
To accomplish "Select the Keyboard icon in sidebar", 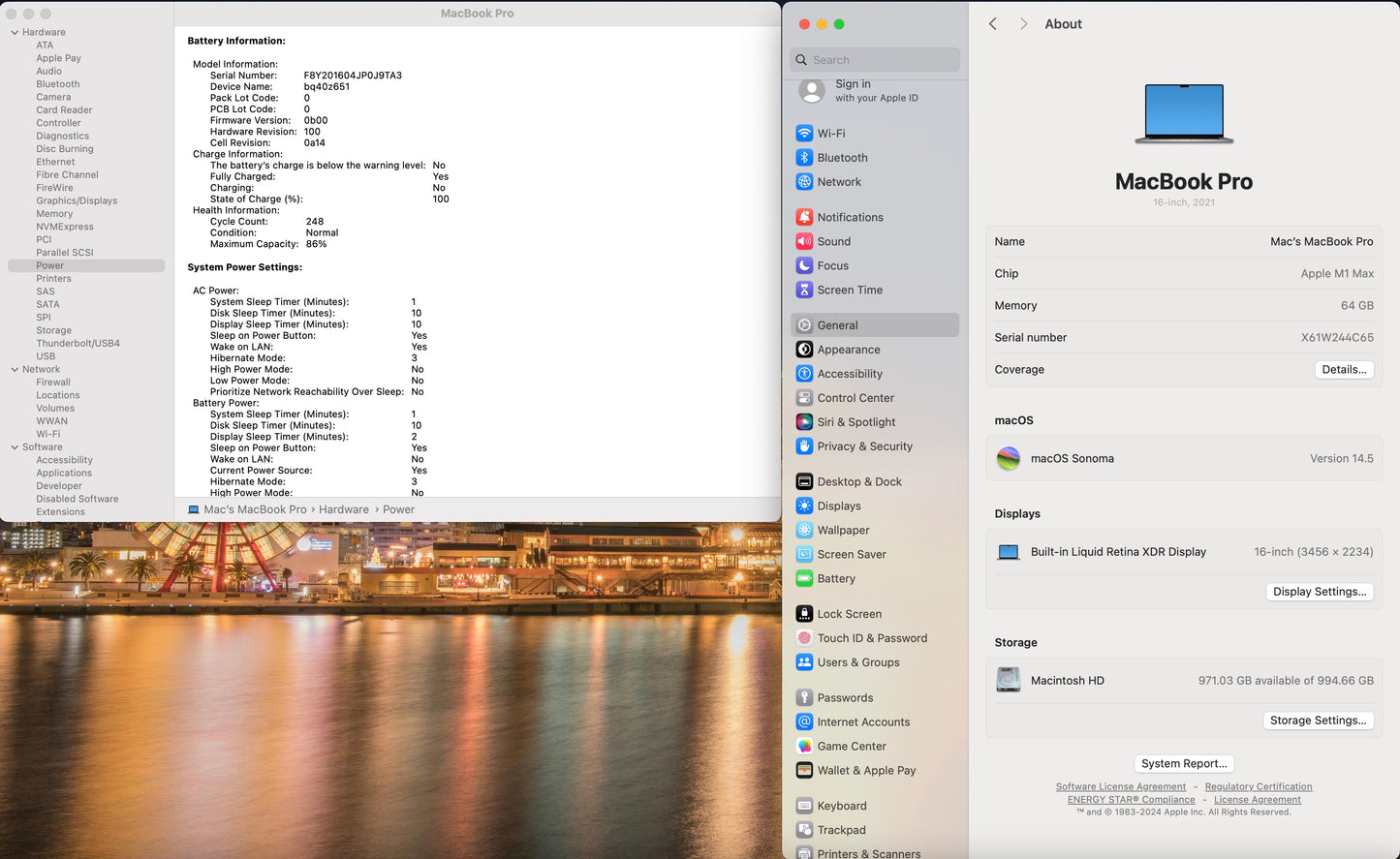I will pos(804,806).
